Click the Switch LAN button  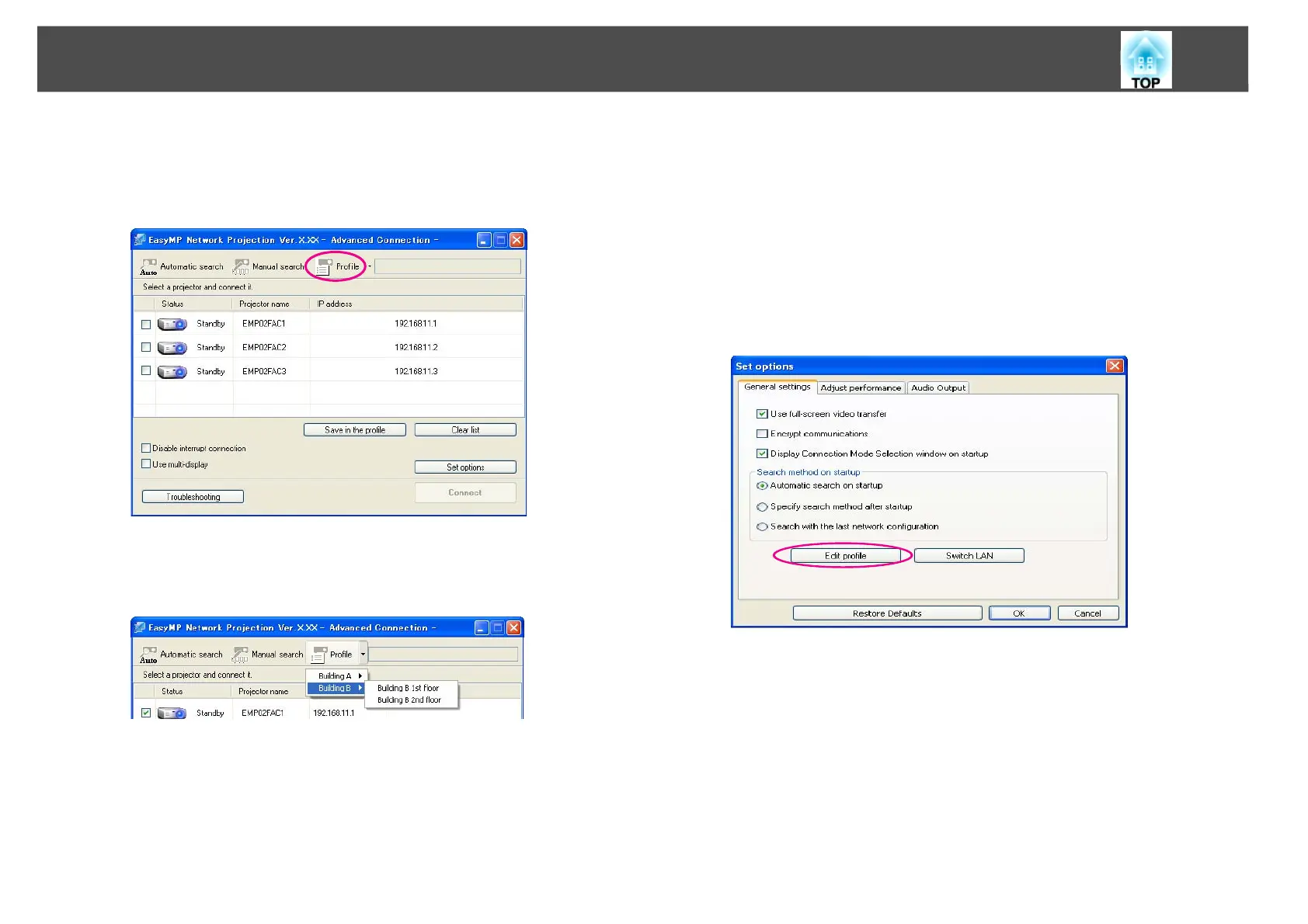tap(969, 555)
